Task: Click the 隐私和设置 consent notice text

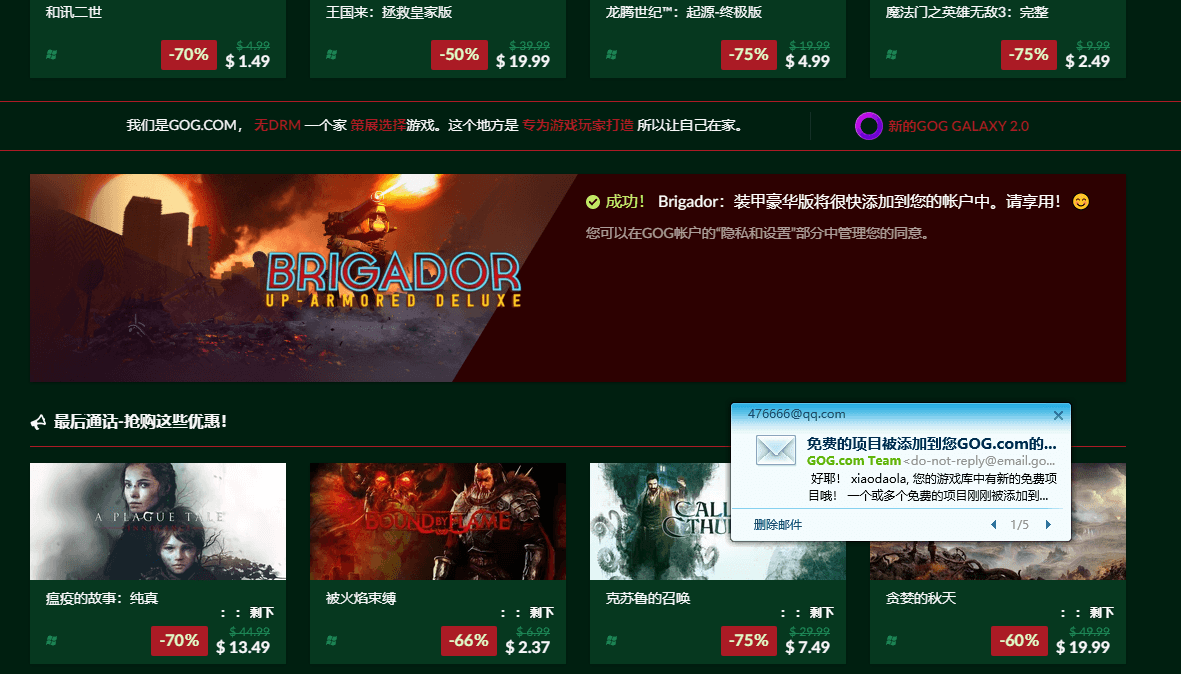Action: (x=758, y=233)
